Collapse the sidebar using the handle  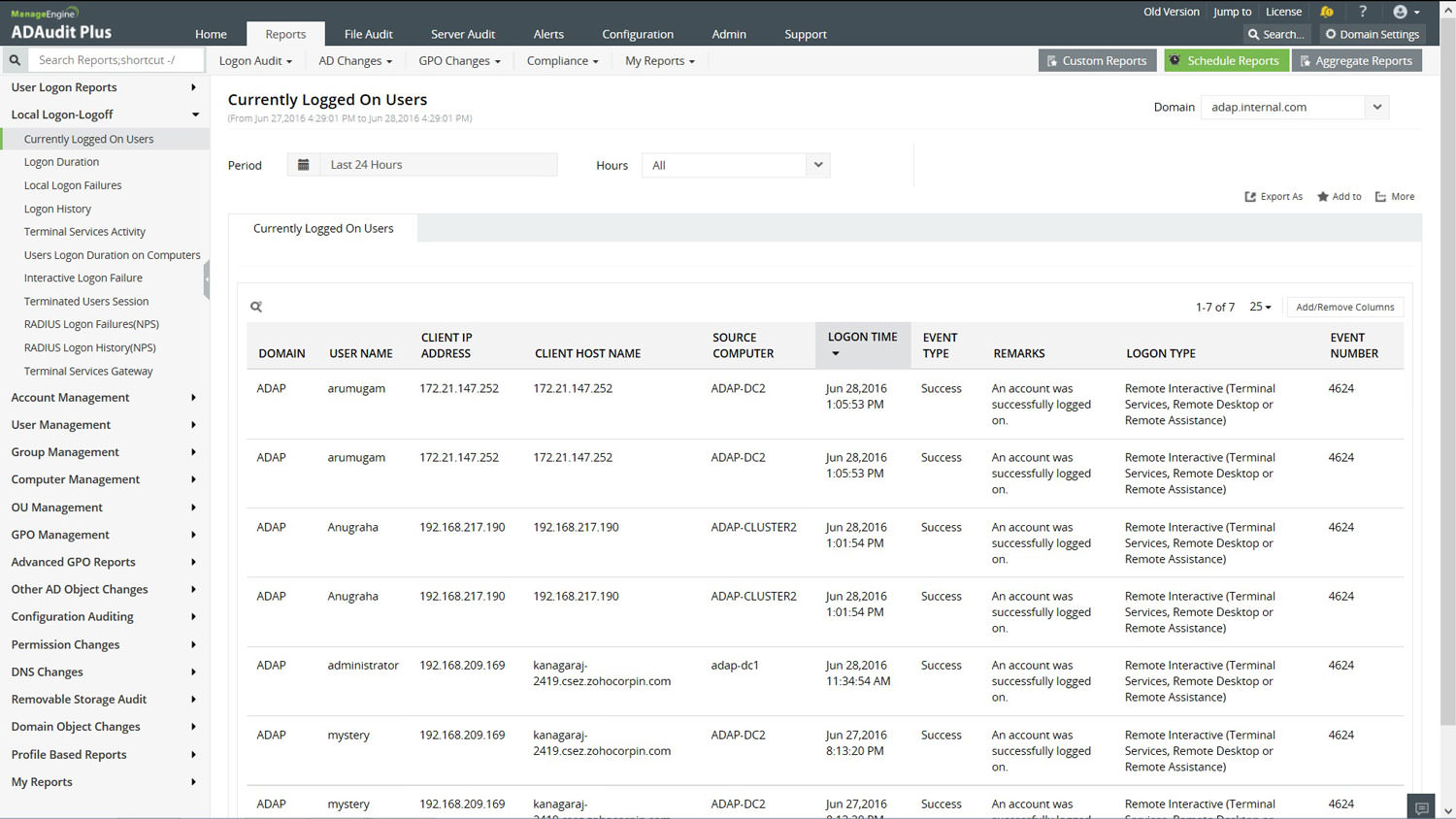(x=206, y=279)
